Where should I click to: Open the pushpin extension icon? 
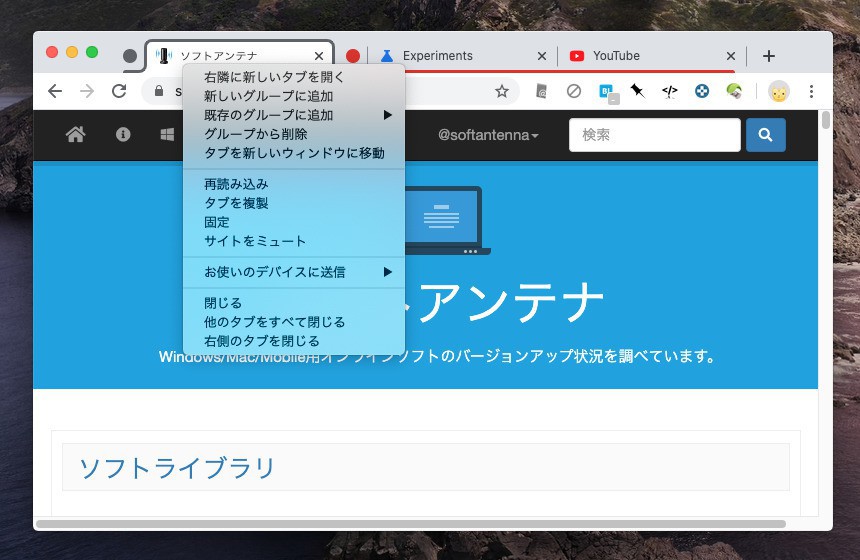637,91
